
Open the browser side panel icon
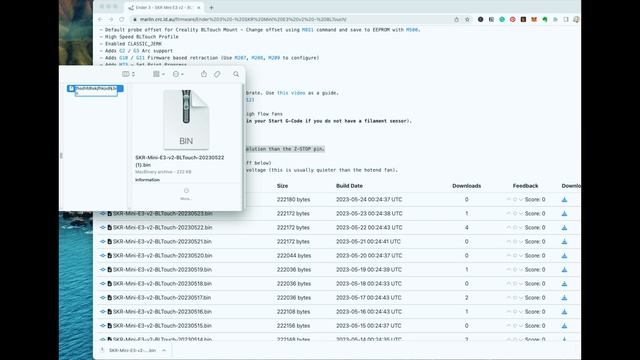[x=566, y=19]
